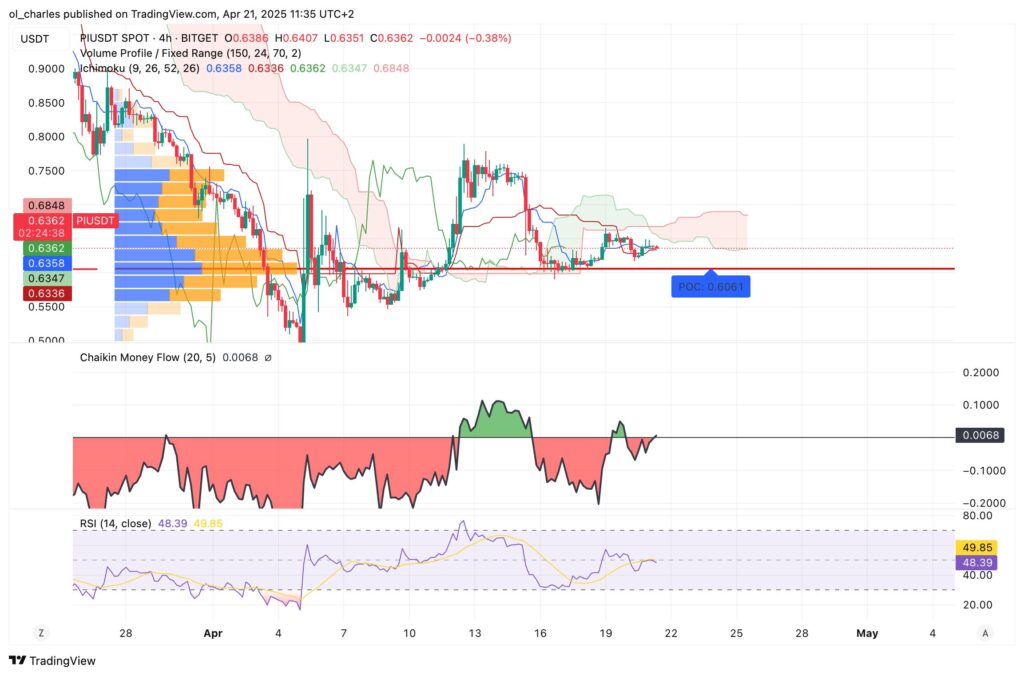The height and width of the screenshot is (676, 1024).
Task: Click the May label on time axis
Action: (x=866, y=633)
